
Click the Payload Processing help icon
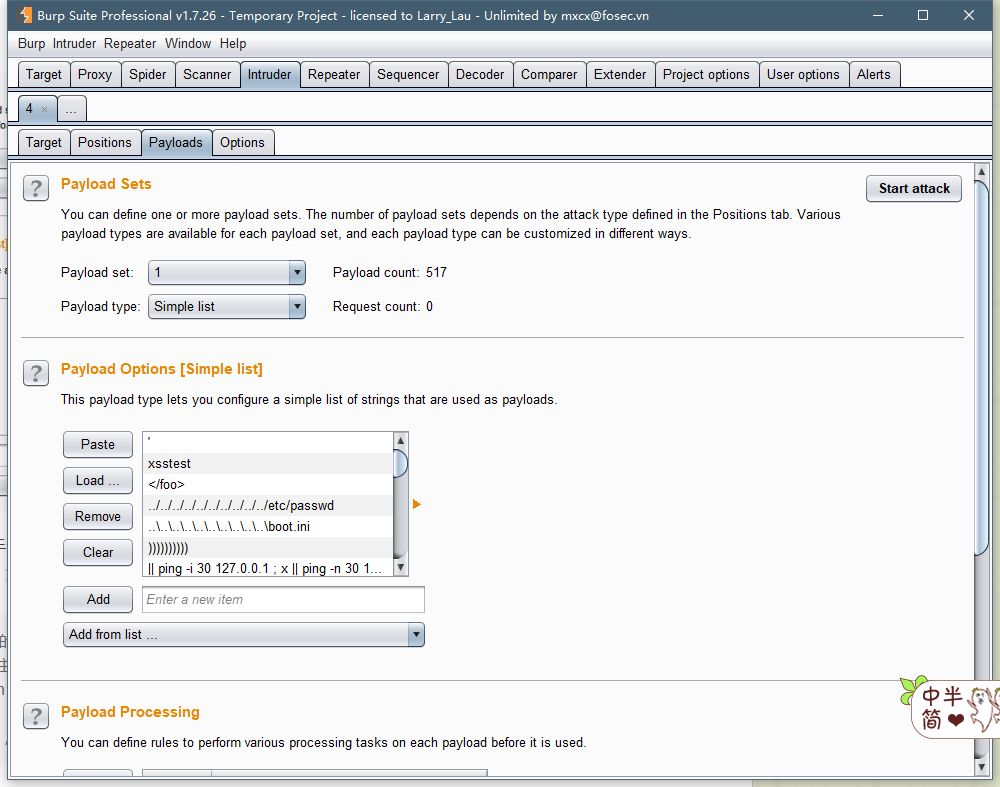tap(35, 716)
